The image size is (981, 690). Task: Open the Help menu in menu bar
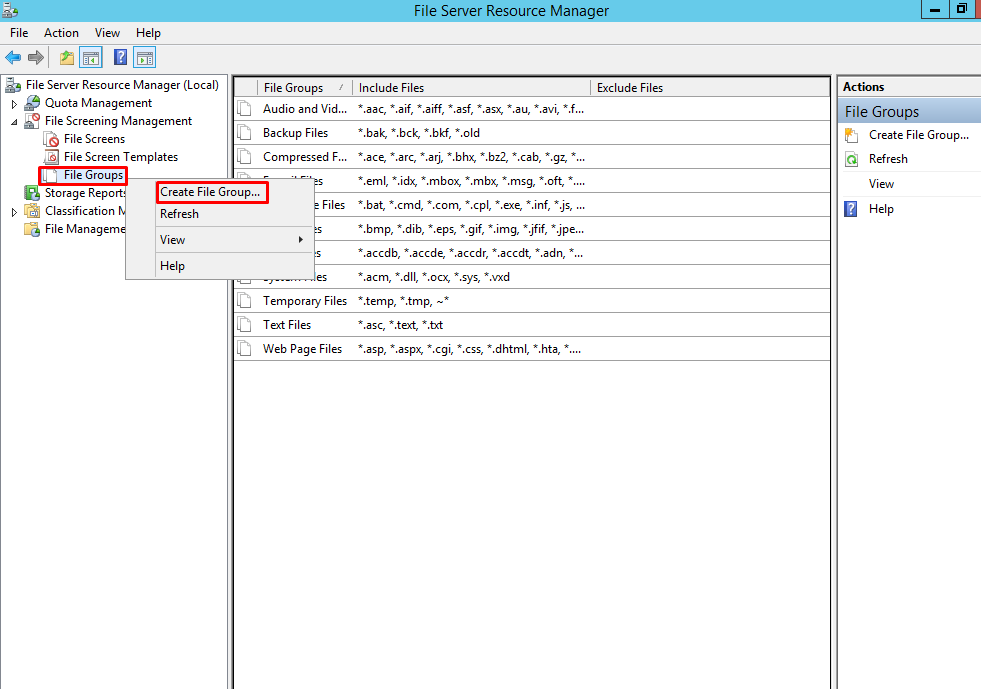coord(148,33)
